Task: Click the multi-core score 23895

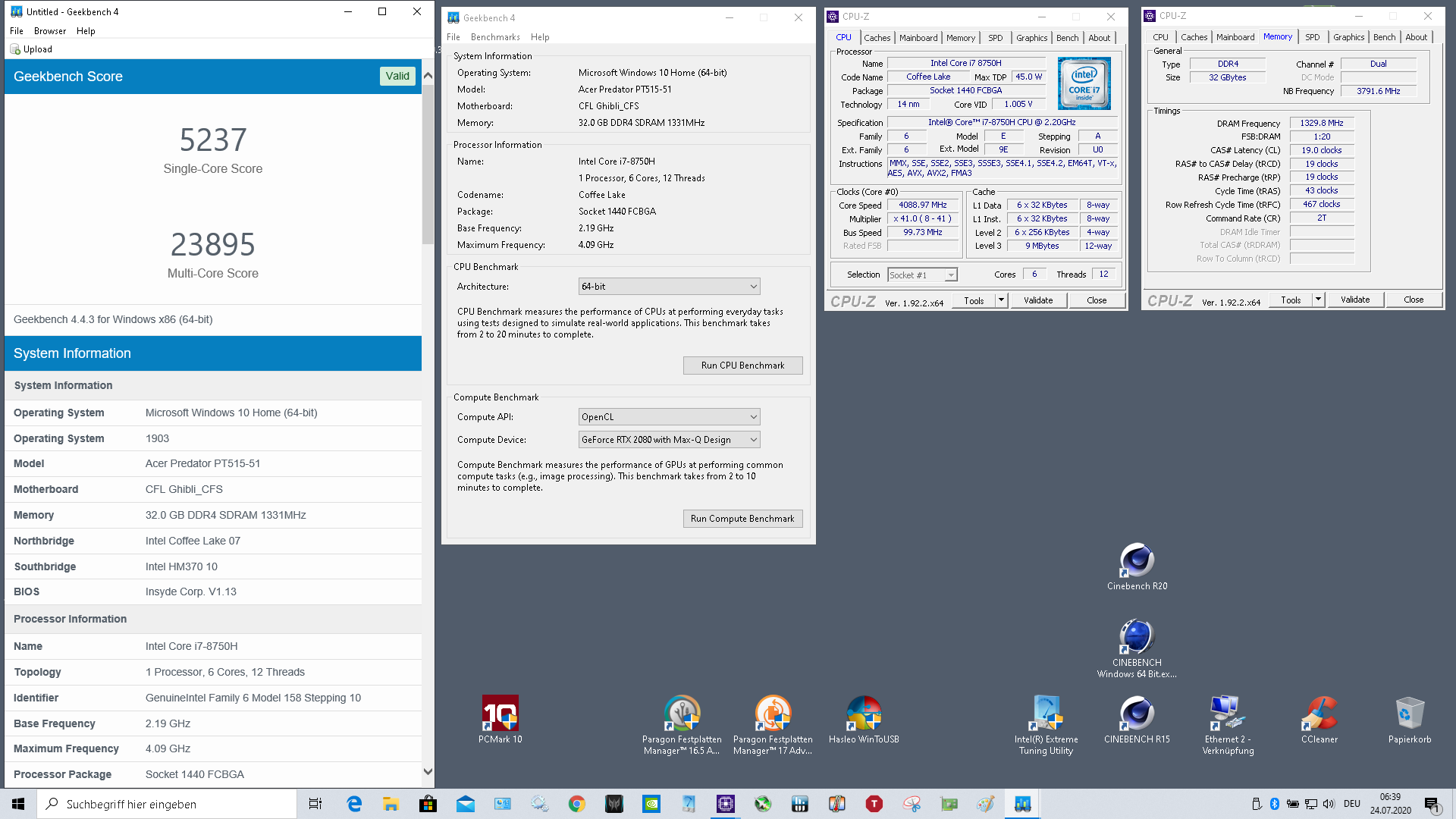Action: [213, 245]
